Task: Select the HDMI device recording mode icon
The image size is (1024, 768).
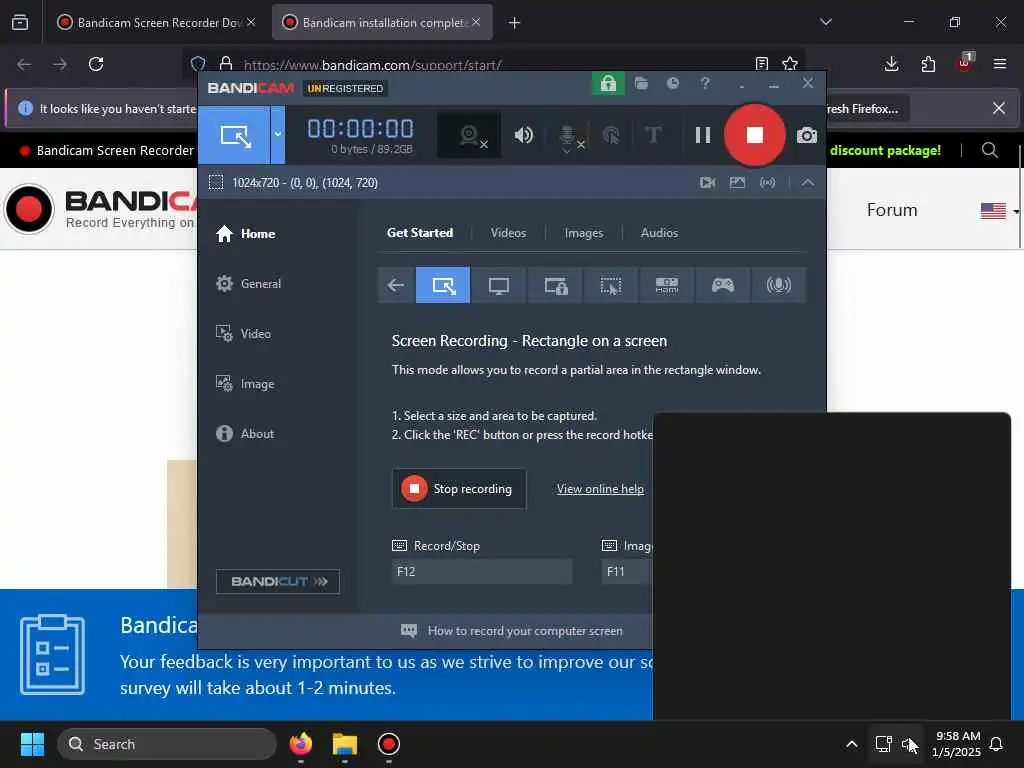Action: [x=667, y=285]
